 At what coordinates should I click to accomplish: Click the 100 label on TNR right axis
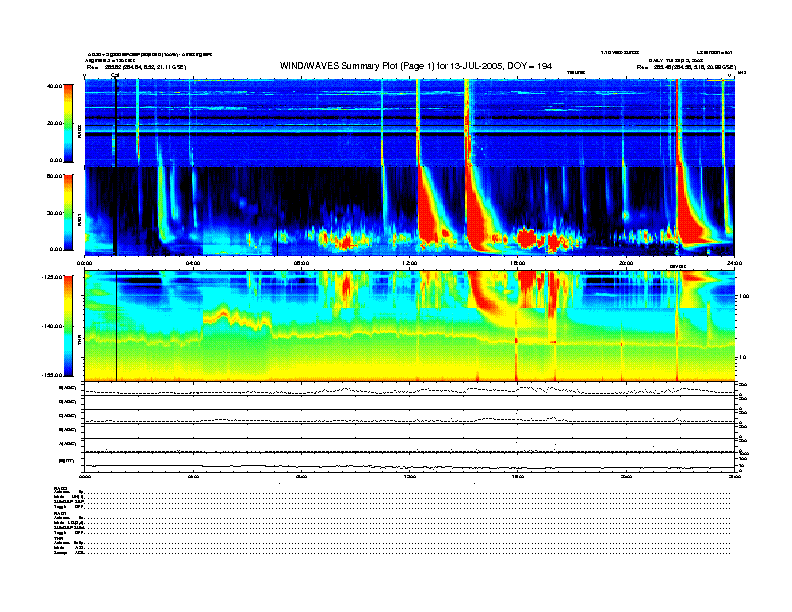[743, 296]
